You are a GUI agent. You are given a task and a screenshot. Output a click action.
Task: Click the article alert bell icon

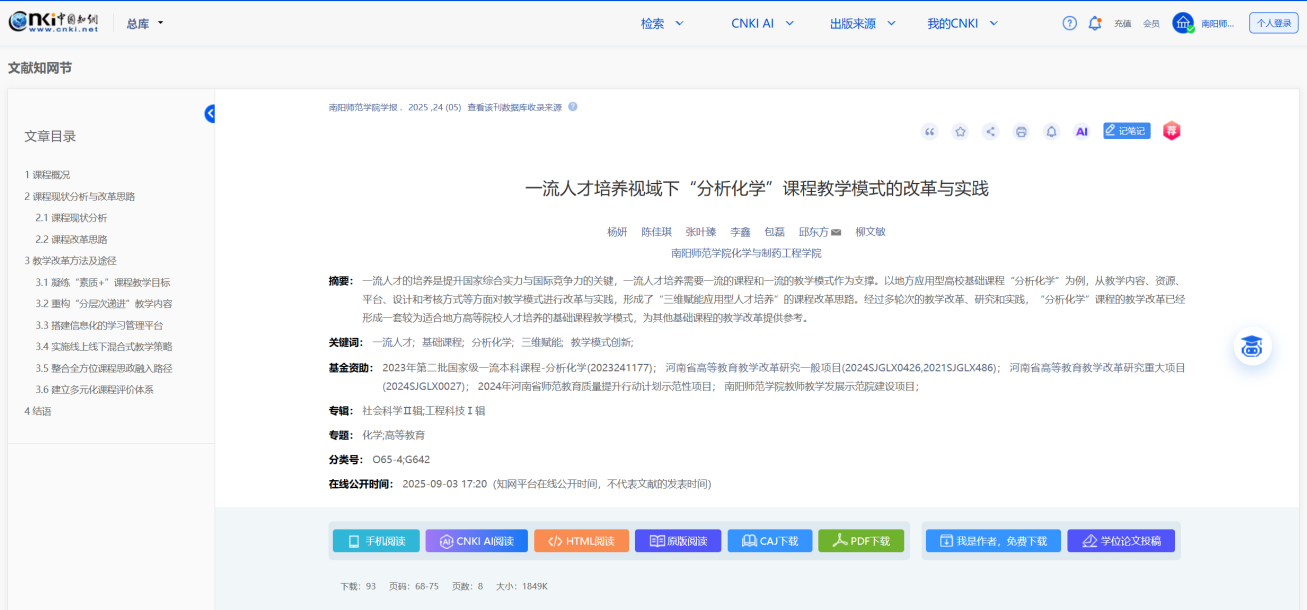click(1051, 131)
